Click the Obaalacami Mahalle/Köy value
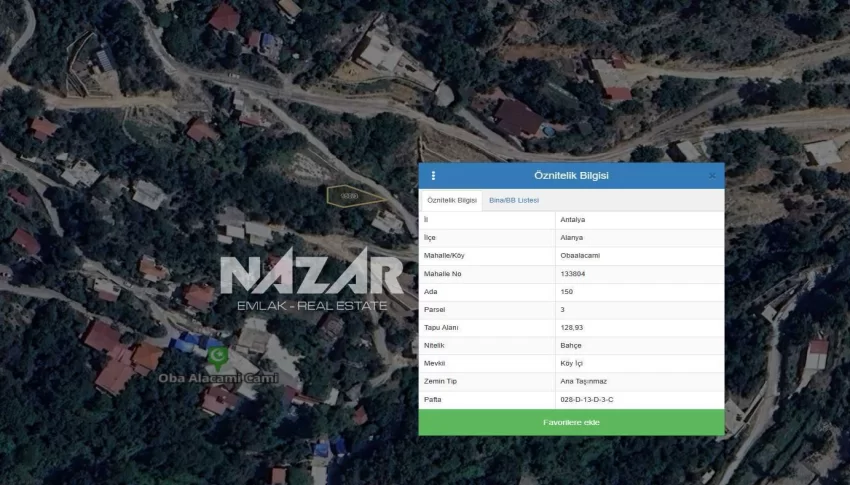 coord(582,255)
